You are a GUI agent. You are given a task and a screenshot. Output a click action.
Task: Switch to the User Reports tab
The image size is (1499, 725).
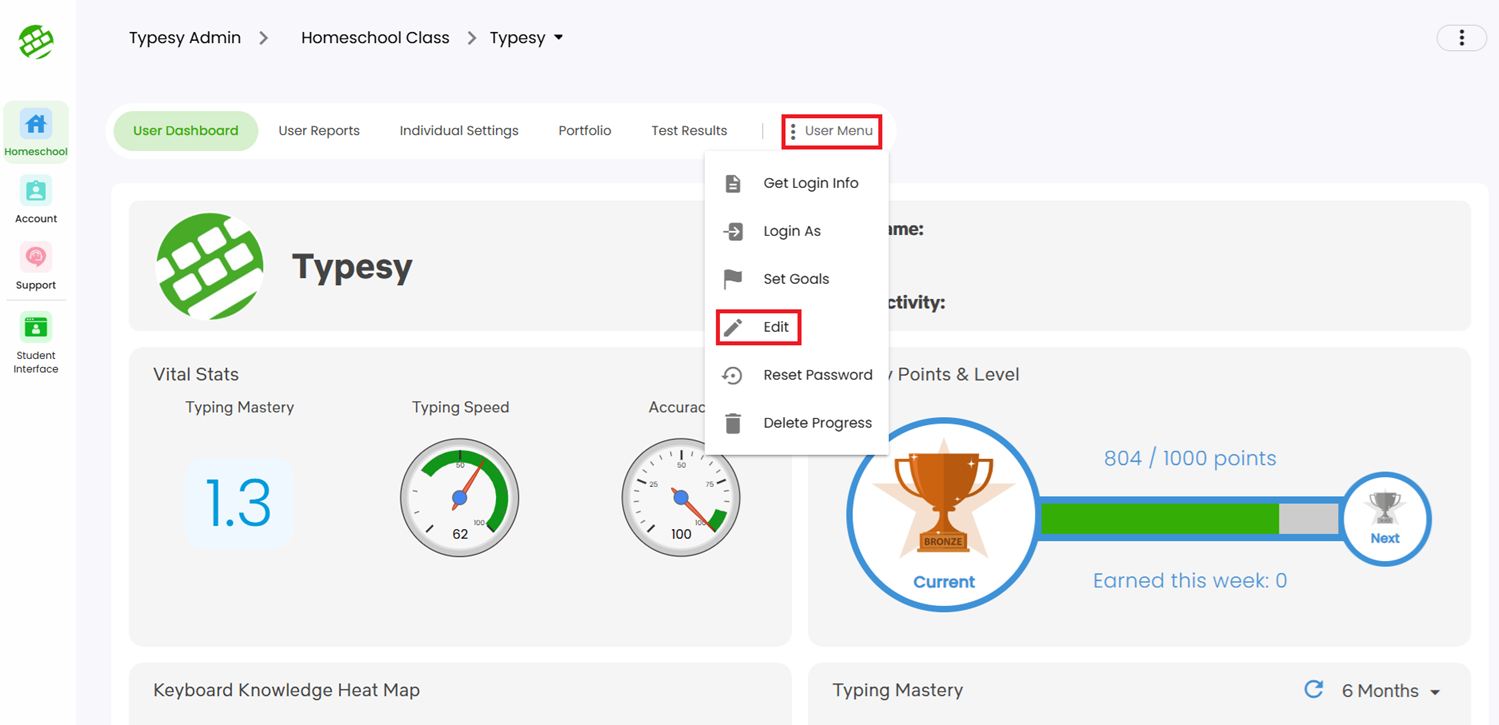click(319, 131)
